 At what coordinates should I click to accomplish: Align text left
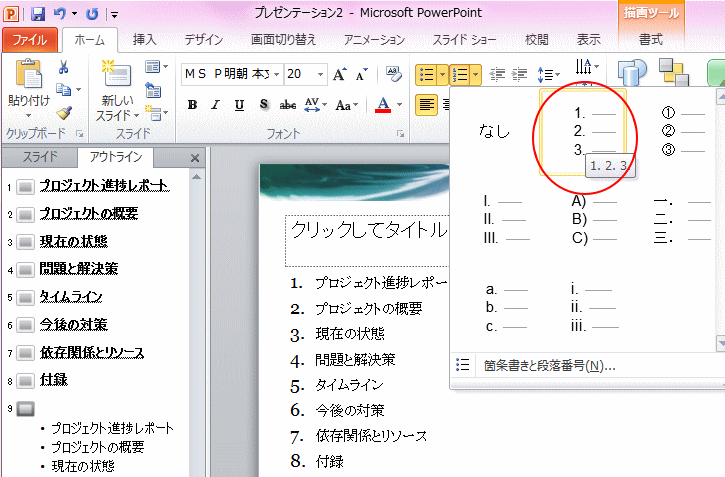[x=426, y=105]
